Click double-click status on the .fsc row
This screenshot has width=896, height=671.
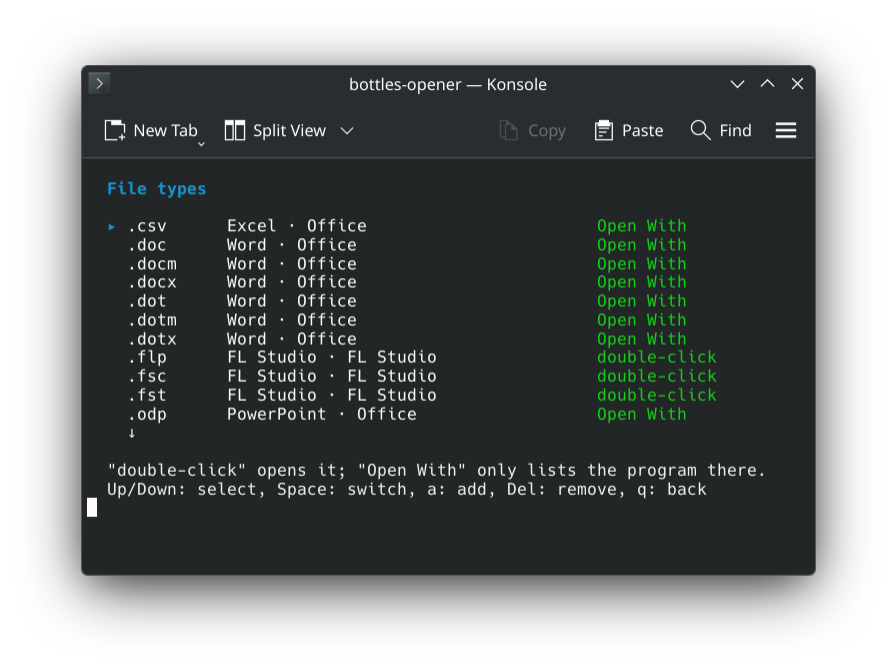coord(657,376)
